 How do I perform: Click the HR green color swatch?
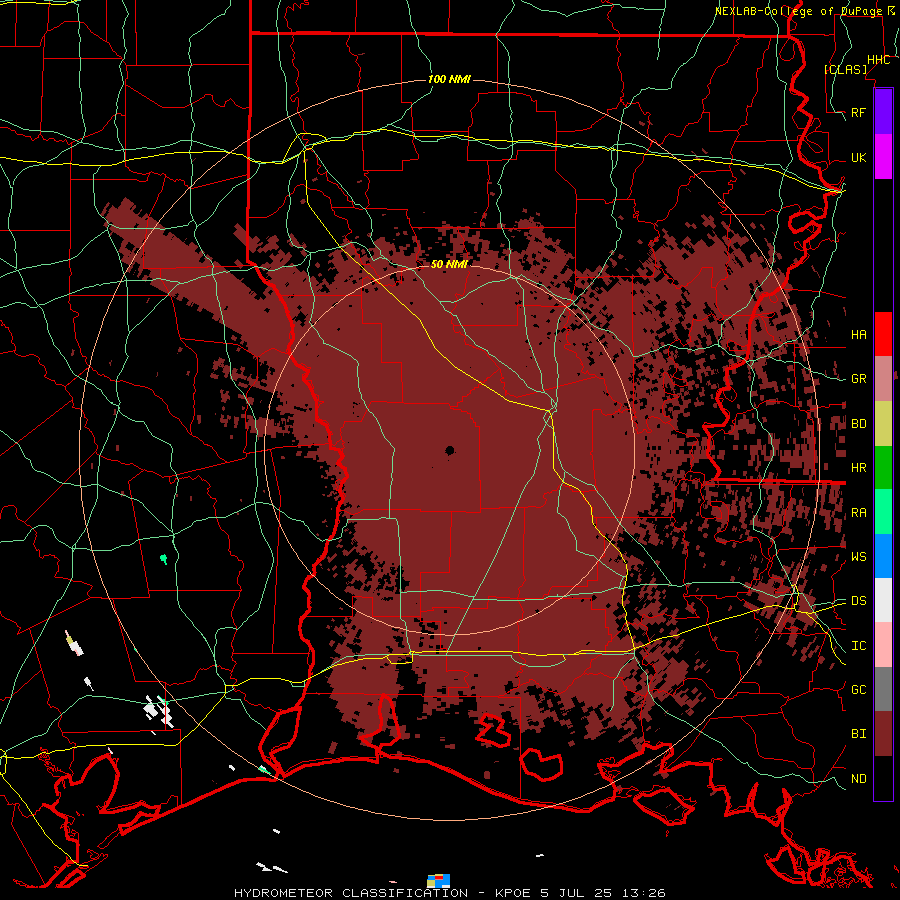click(883, 468)
